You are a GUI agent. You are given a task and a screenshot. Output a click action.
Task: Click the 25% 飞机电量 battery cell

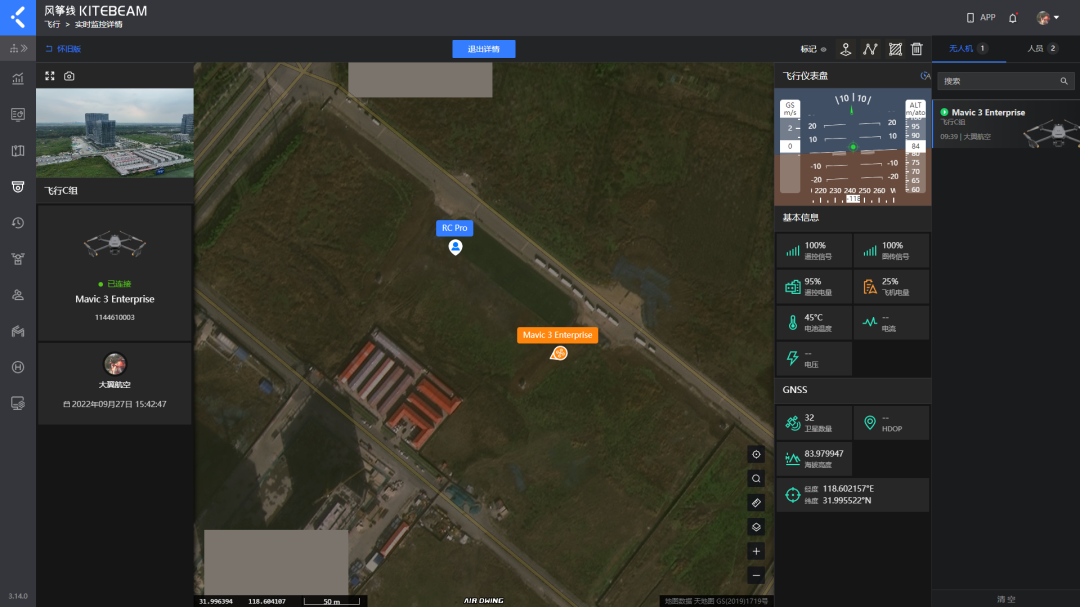click(891, 287)
